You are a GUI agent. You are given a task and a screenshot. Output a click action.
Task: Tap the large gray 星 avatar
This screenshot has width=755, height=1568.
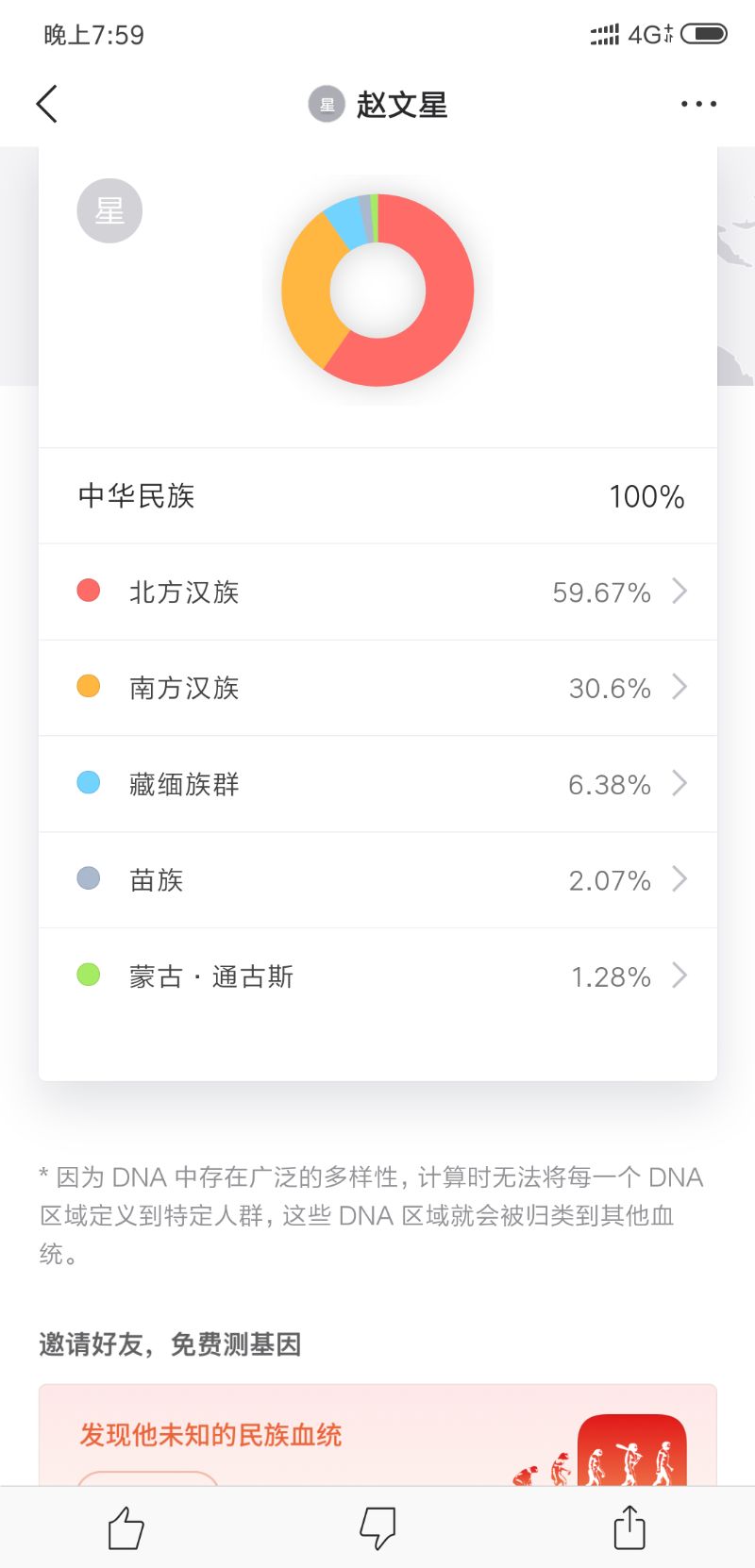point(109,210)
